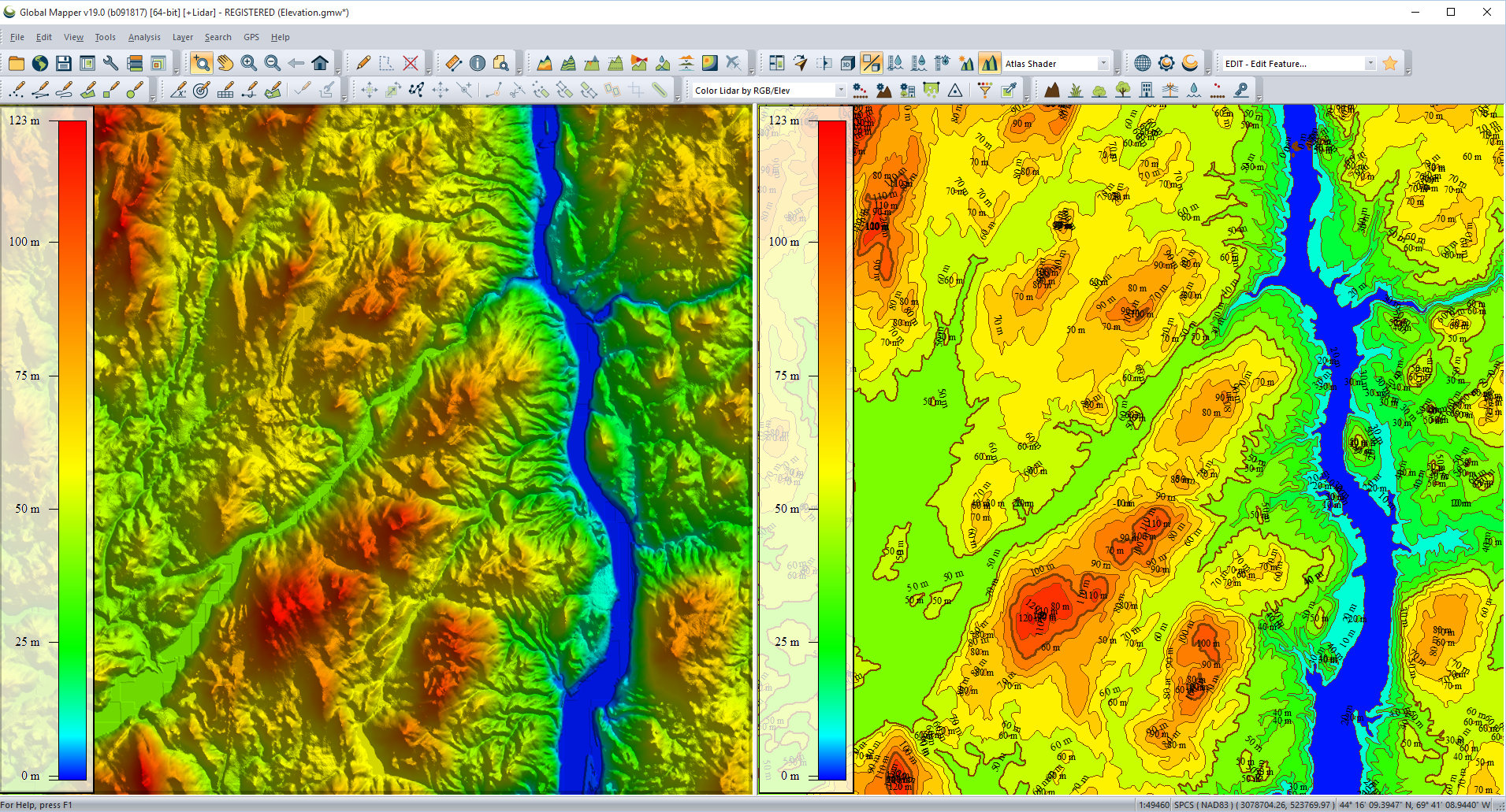Click the Home full view icon
Viewport: 1506px width, 812px height.
(320, 64)
